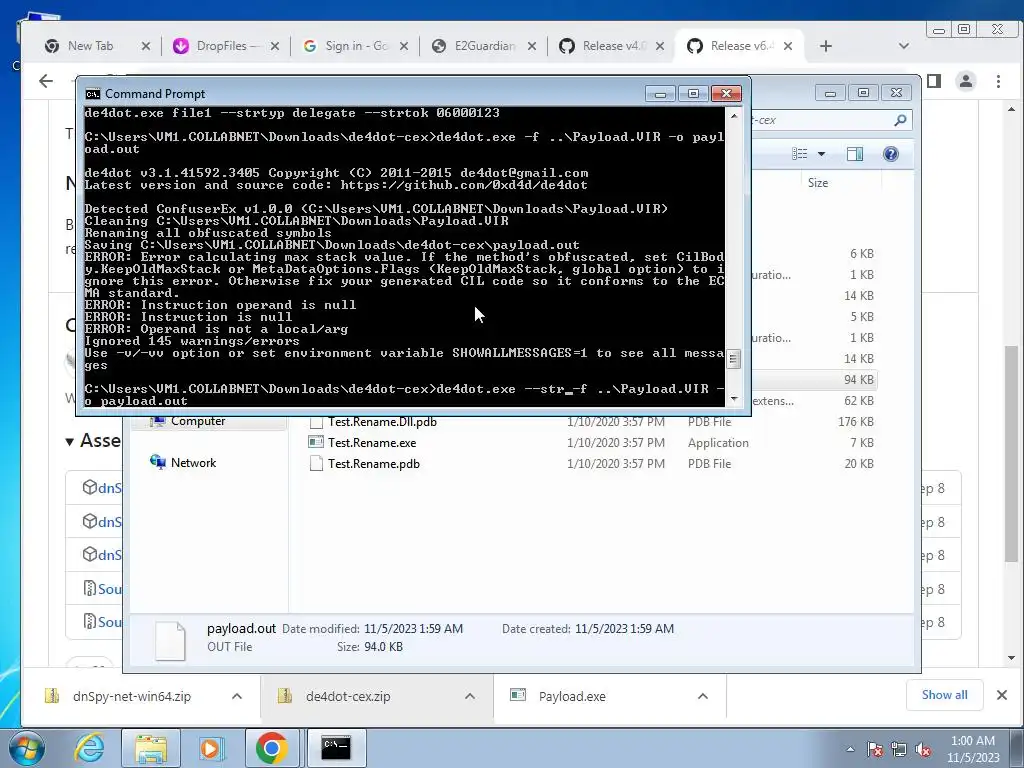Click Show all downloads button
The image size is (1024, 768).
pos(944,695)
